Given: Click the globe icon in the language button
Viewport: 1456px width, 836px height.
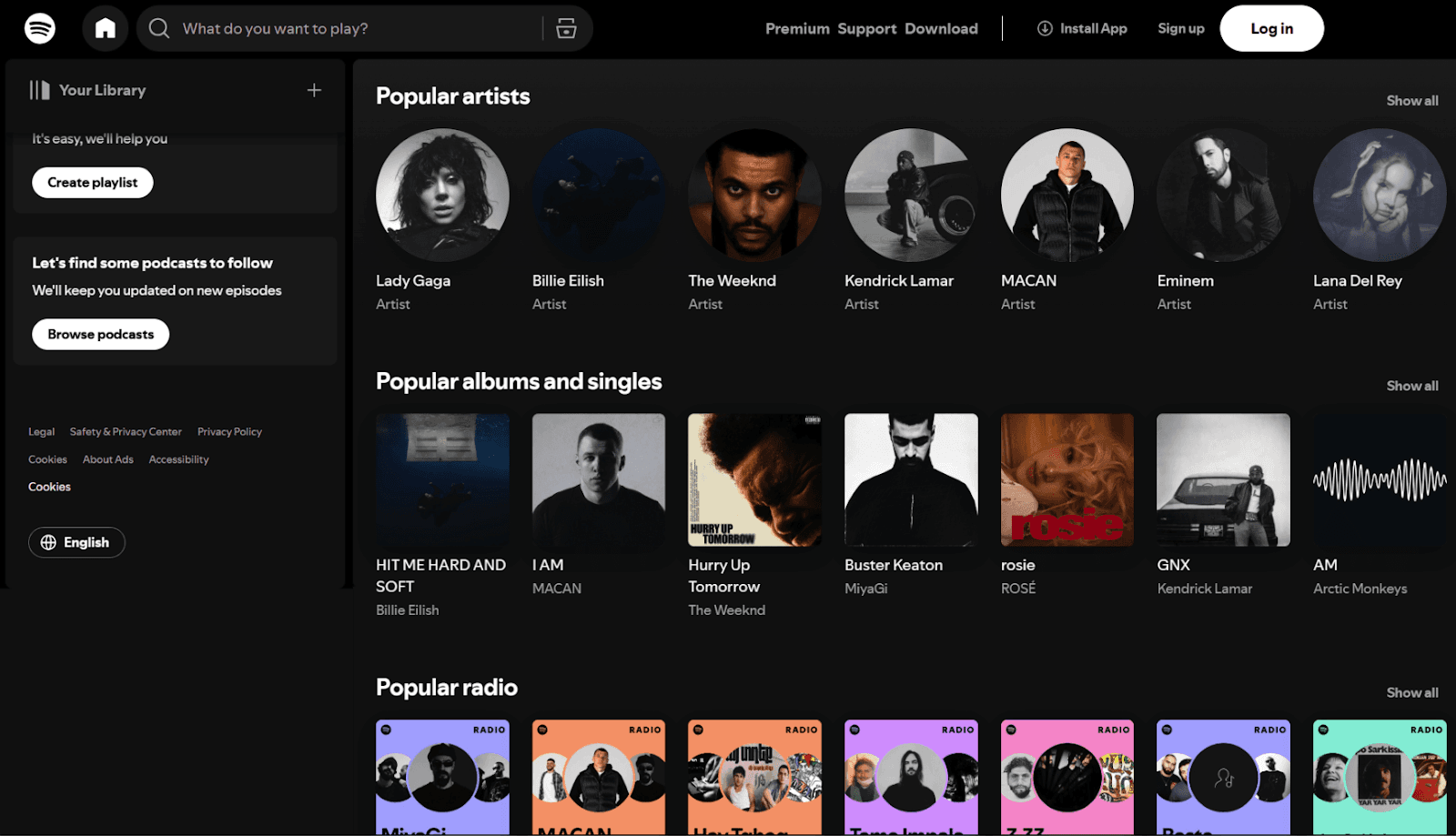Looking at the screenshot, I should point(48,542).
